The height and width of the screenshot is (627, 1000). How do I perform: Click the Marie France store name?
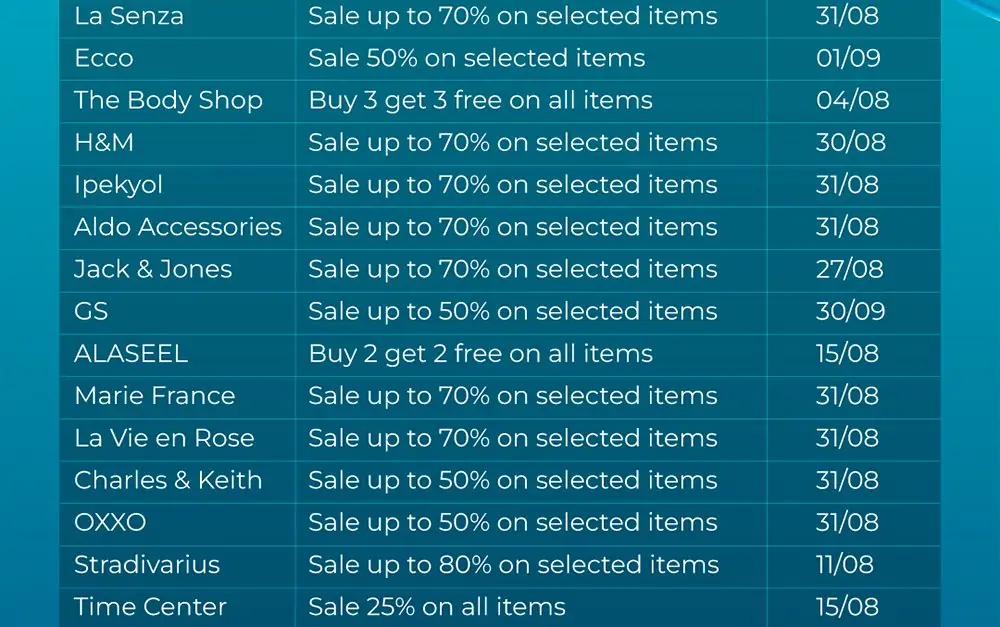click(x=155, y=396)
